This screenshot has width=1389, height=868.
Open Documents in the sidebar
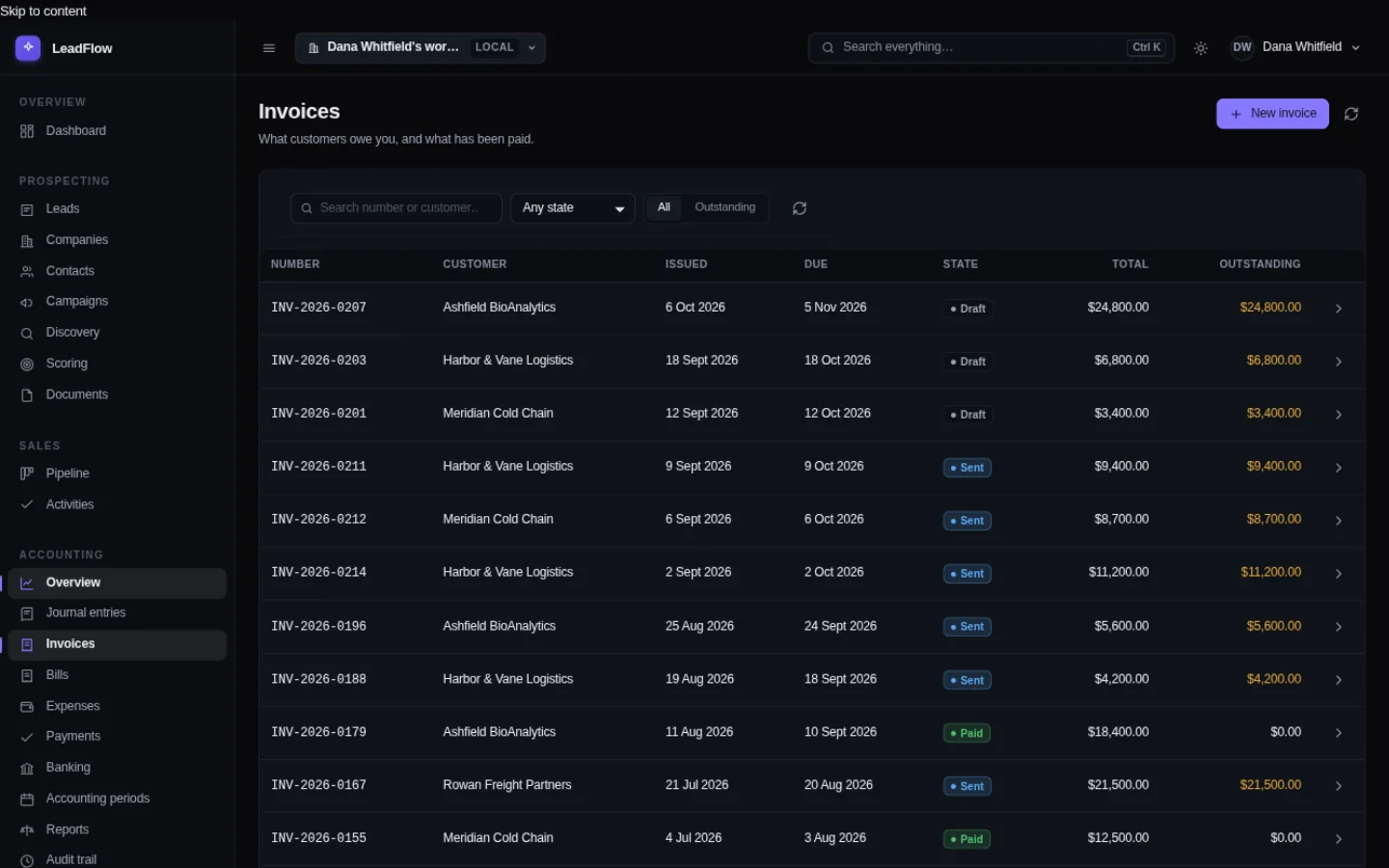point(118,394)
